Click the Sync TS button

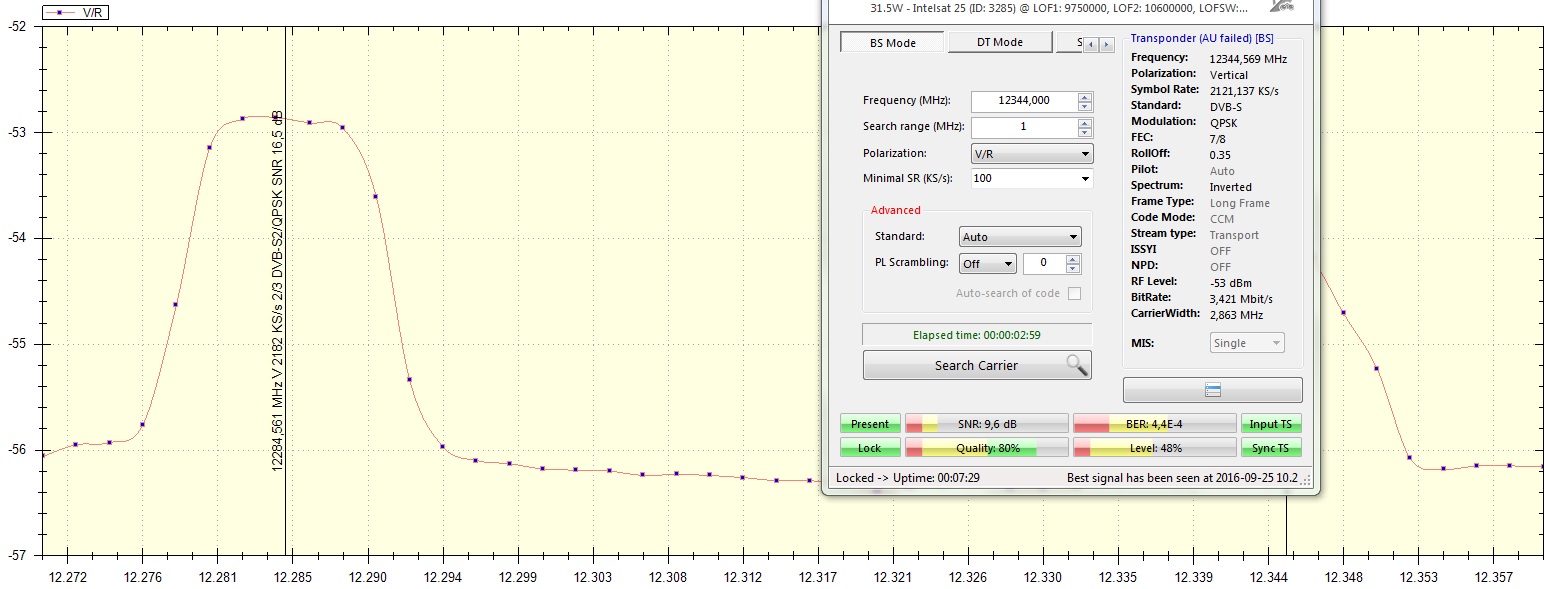coord(1270,448)
